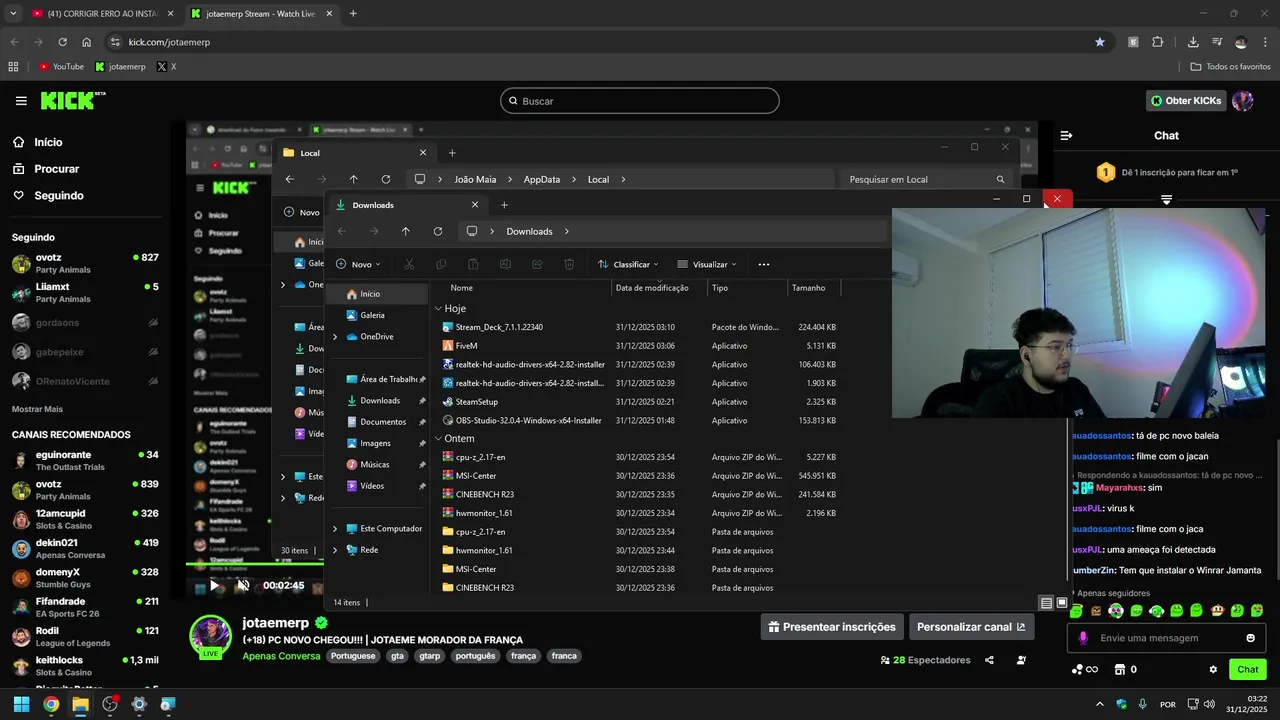
Task: Open the Chrome three-dot menu
Action: pyautogui.click(x=1265, y=42)
